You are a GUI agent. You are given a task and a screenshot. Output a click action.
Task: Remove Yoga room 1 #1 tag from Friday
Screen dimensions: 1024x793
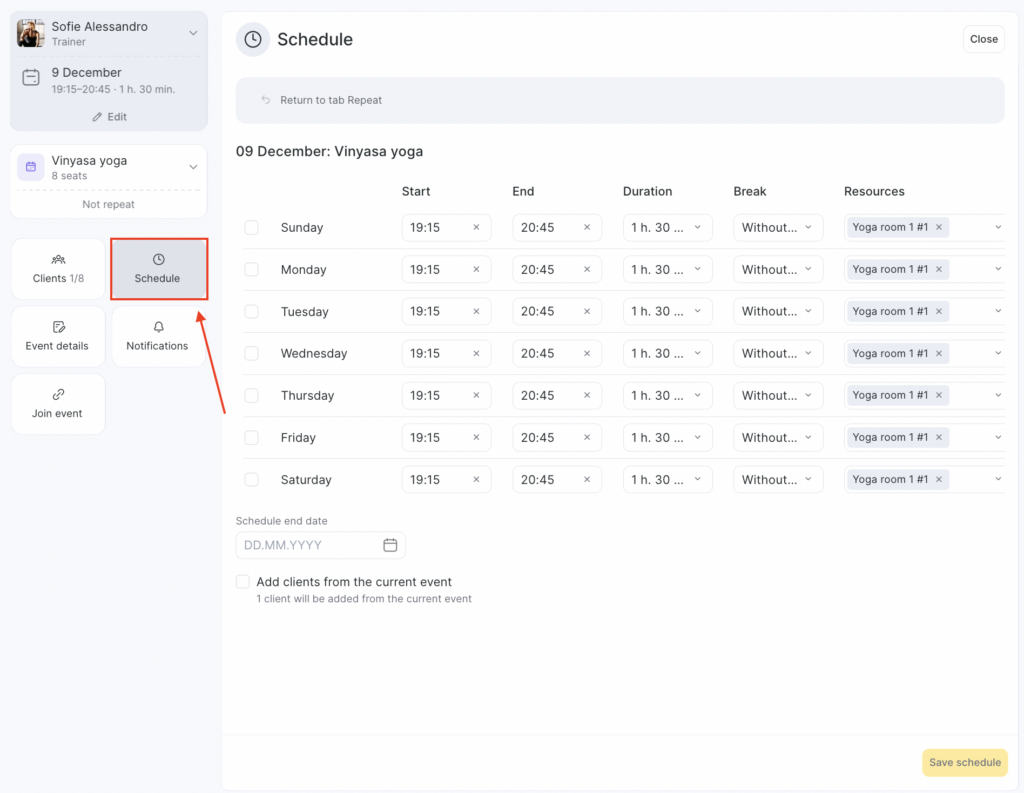pos(939,438)
